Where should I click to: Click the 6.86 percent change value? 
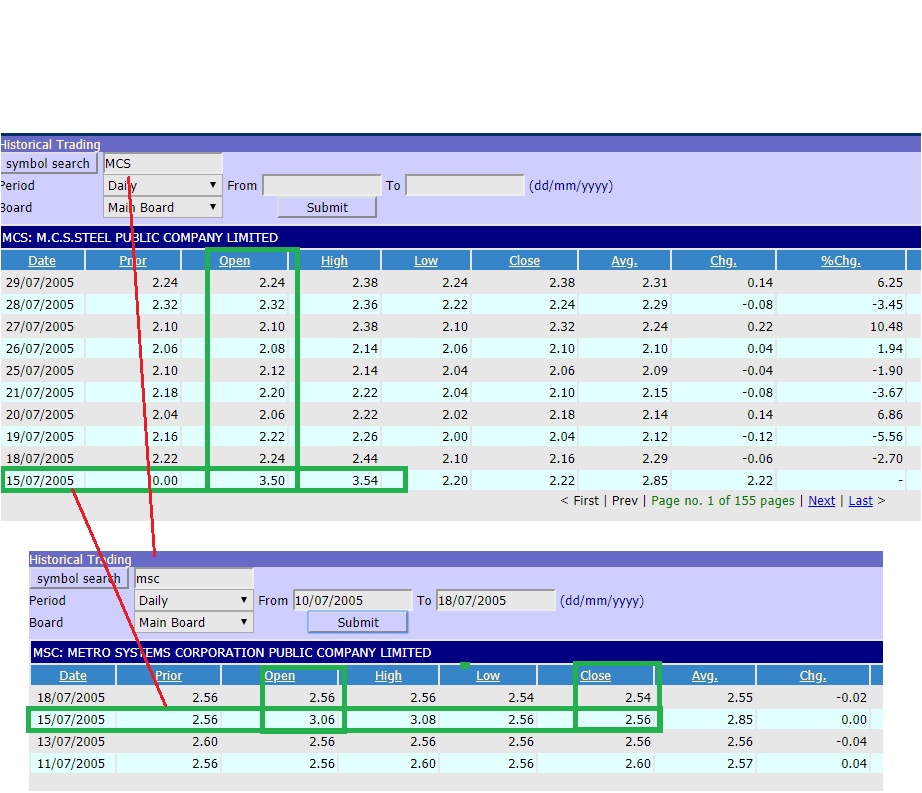(890, 415)
